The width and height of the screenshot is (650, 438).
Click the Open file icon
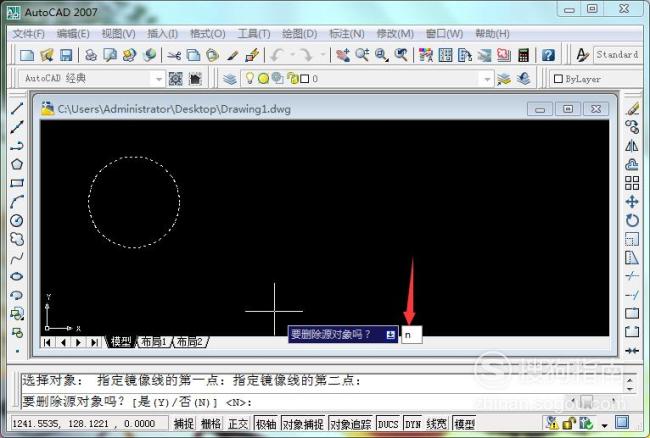pyautogui.click(x=47, y=55)
